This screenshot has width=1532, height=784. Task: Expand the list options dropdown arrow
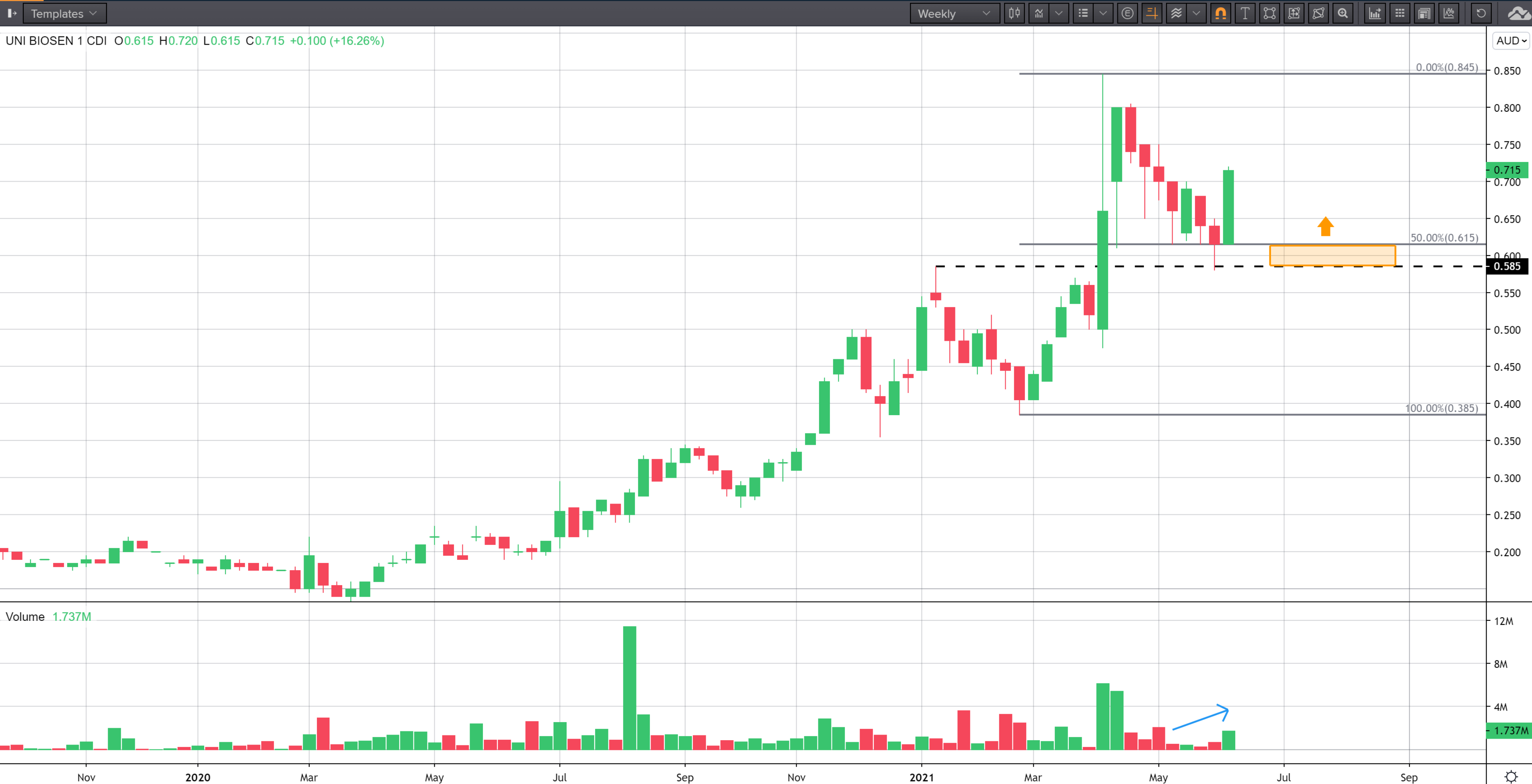click(x=1103, y=13)
